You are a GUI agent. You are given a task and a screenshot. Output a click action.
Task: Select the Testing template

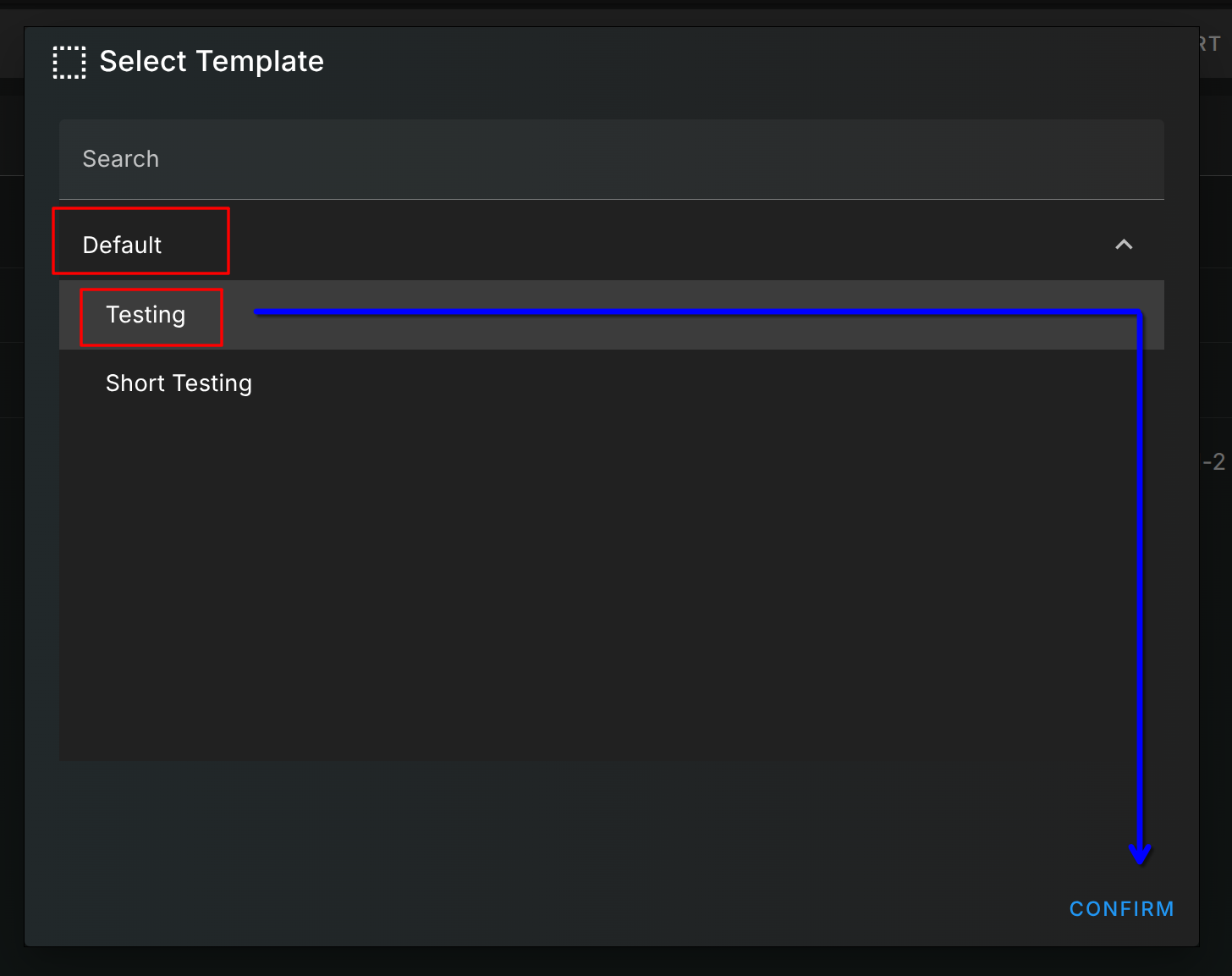tap(146, 315)
